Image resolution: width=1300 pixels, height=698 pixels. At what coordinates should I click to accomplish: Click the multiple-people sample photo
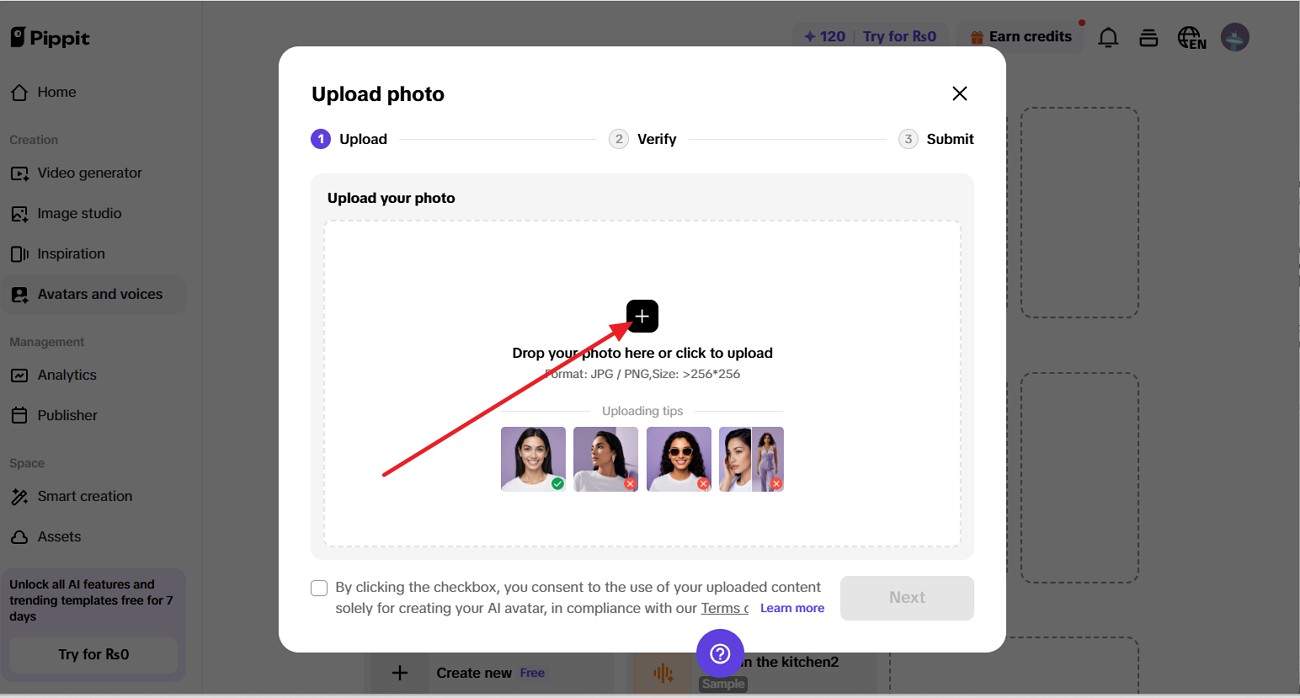tap(751, 459)
